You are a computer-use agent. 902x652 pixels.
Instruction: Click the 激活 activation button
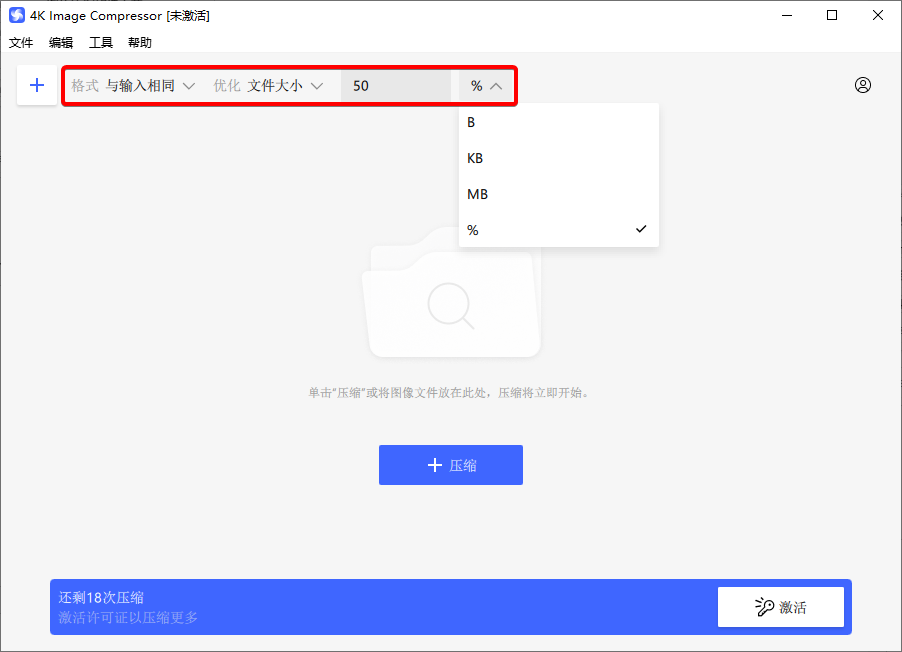pos(781,607)
